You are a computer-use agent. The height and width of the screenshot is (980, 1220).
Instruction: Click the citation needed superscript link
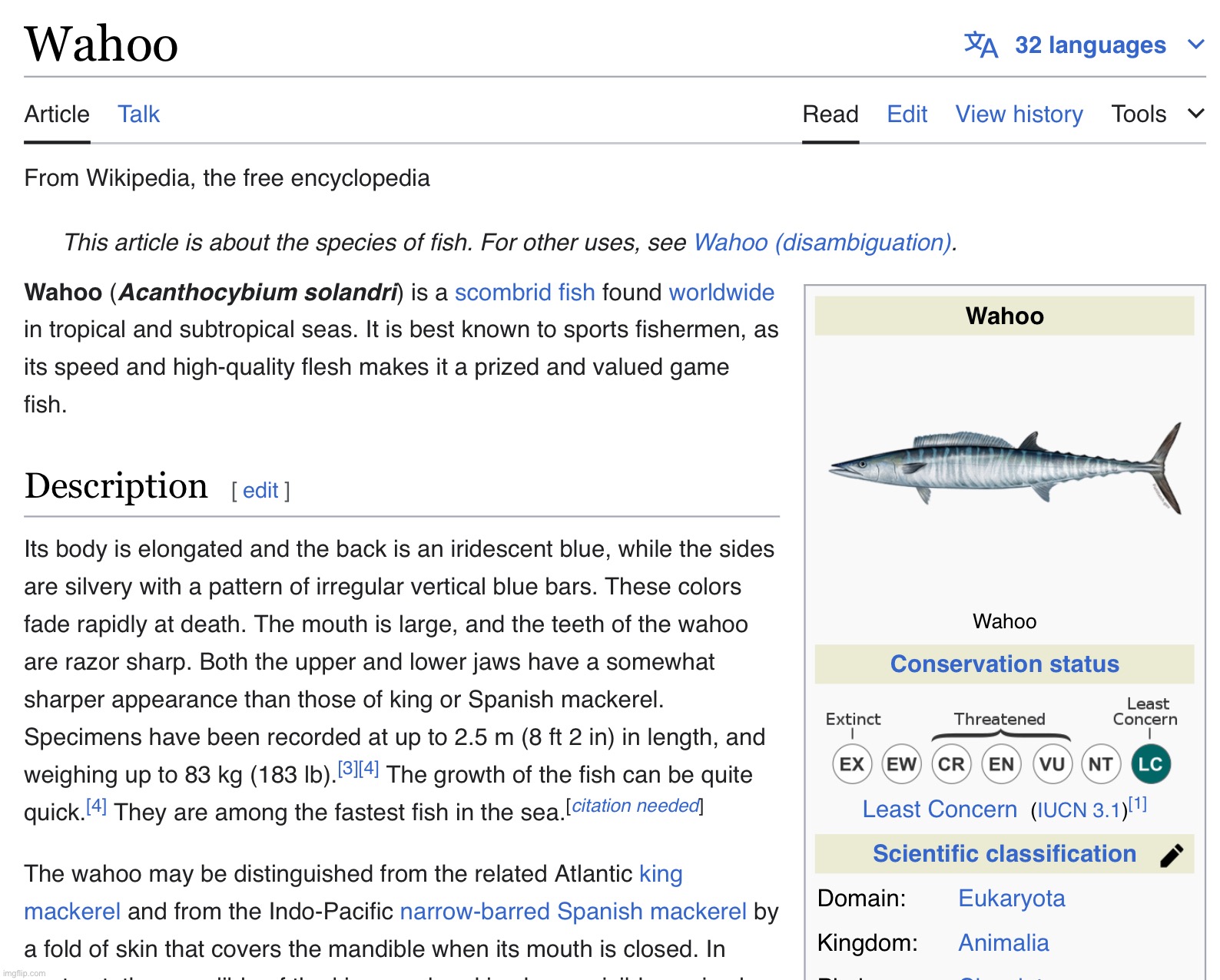(636, 806)
